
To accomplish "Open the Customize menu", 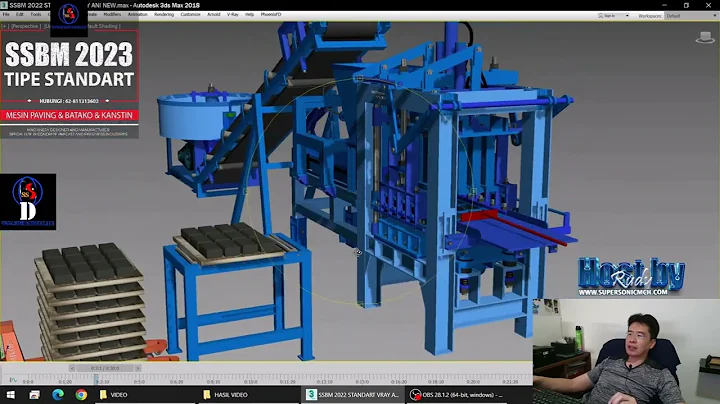I will coord(191,15).
